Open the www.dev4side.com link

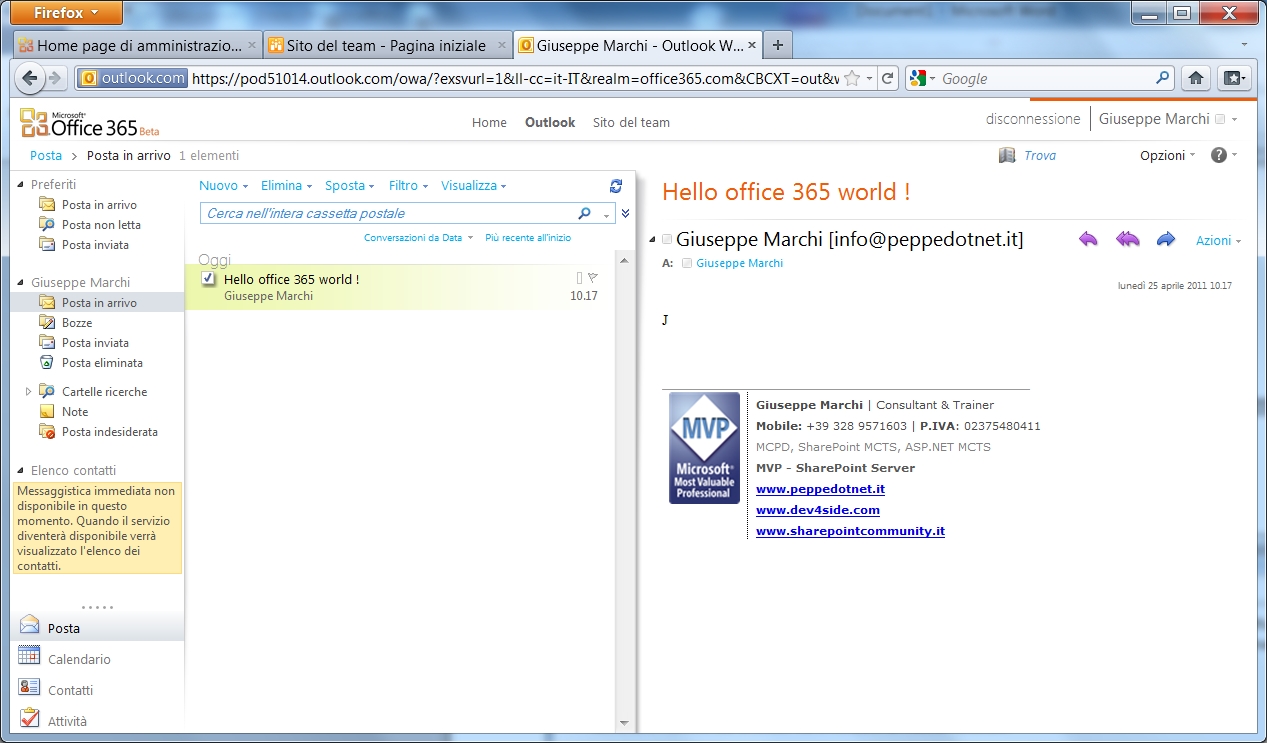pos(818,510)
